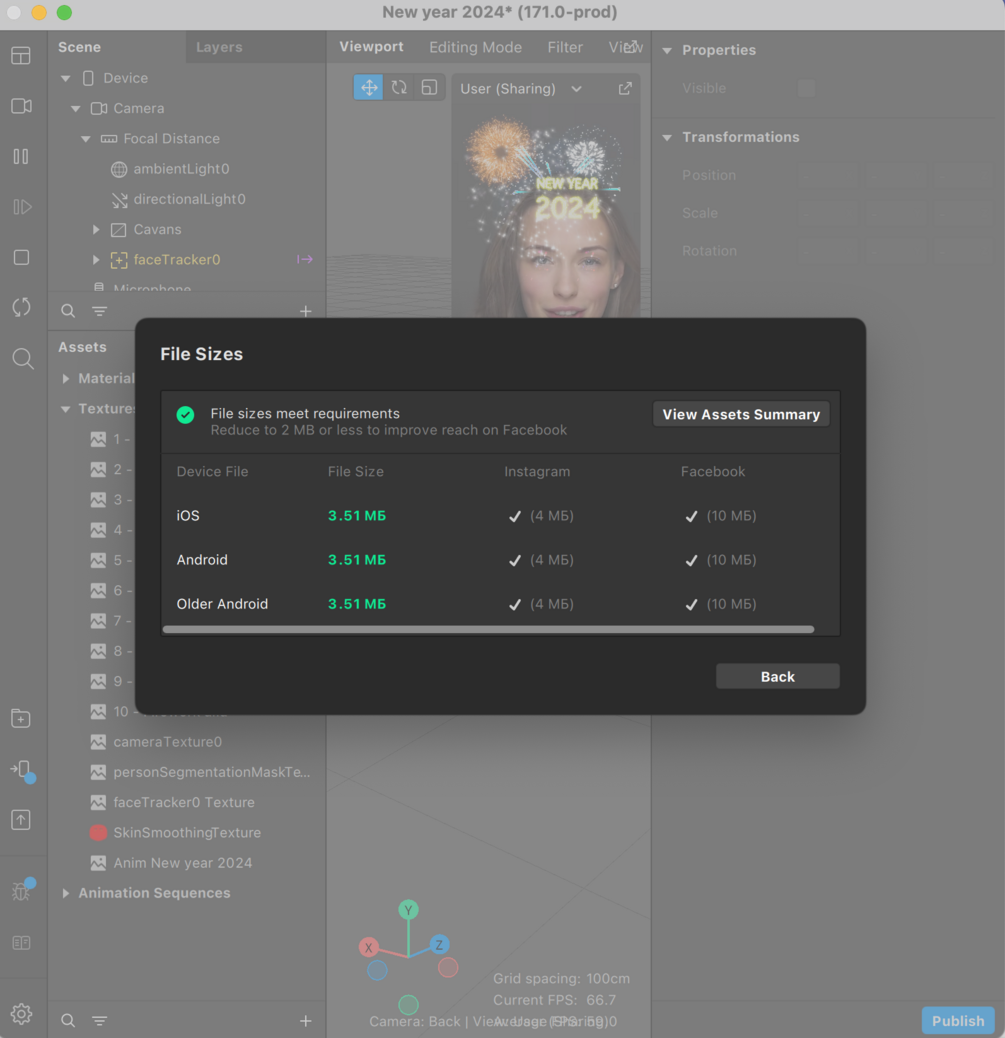Click the pause icon in left sidebar
This screenshot has width=1005, height=1038.
pyautogui.click(x=21, y=156)
